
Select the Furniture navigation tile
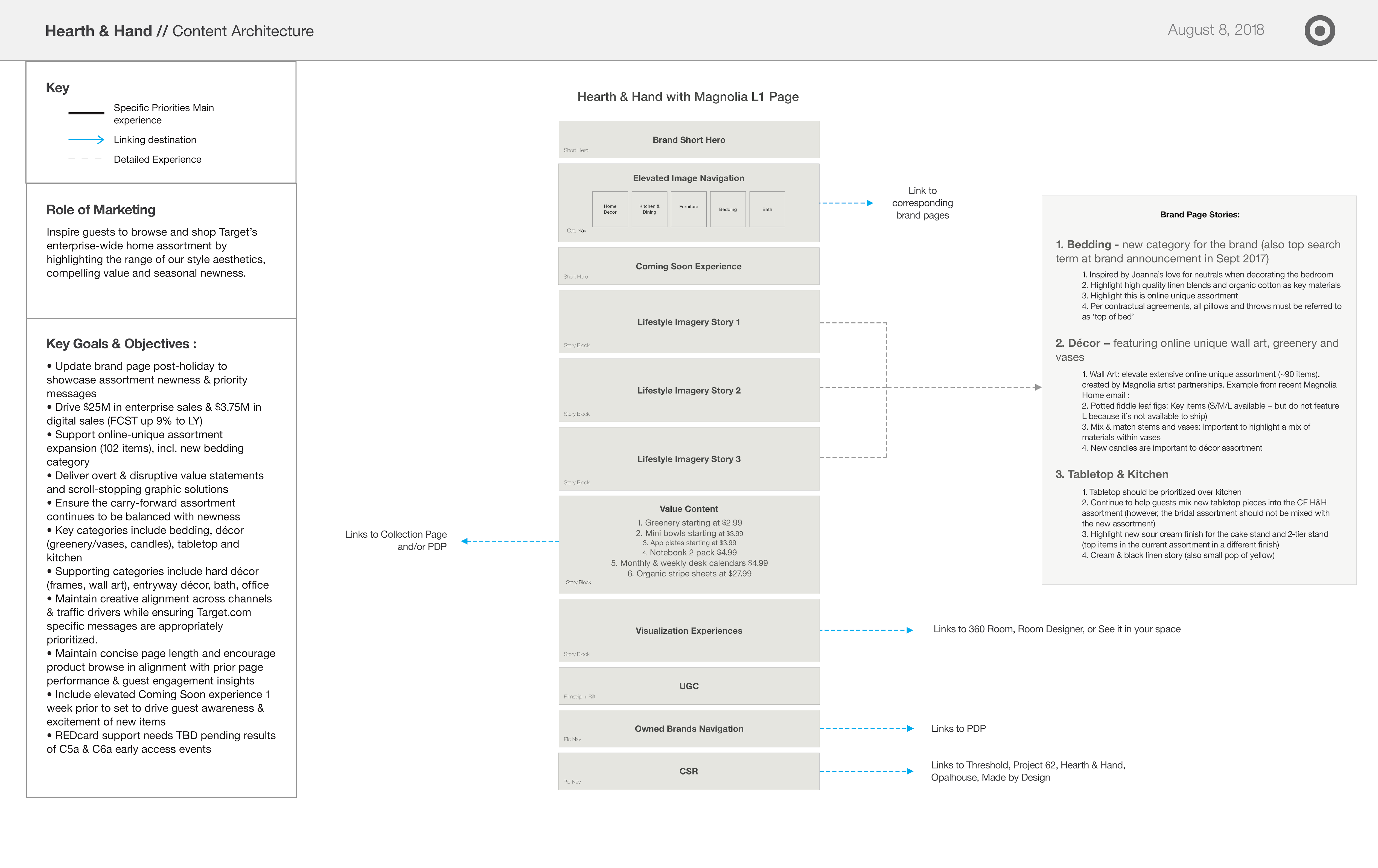click(688, 209)
